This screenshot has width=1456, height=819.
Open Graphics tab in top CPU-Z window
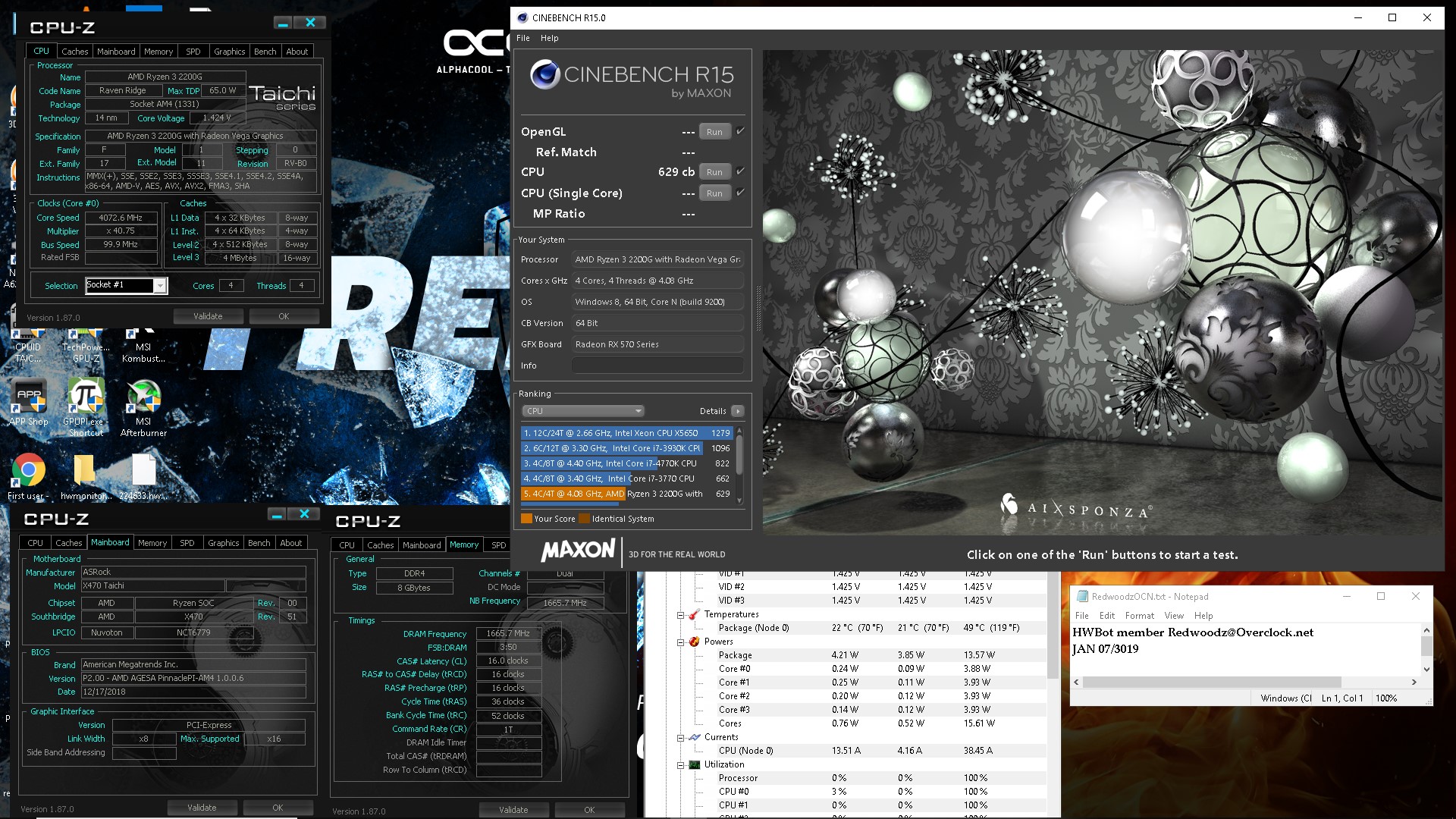click(229, 52)
